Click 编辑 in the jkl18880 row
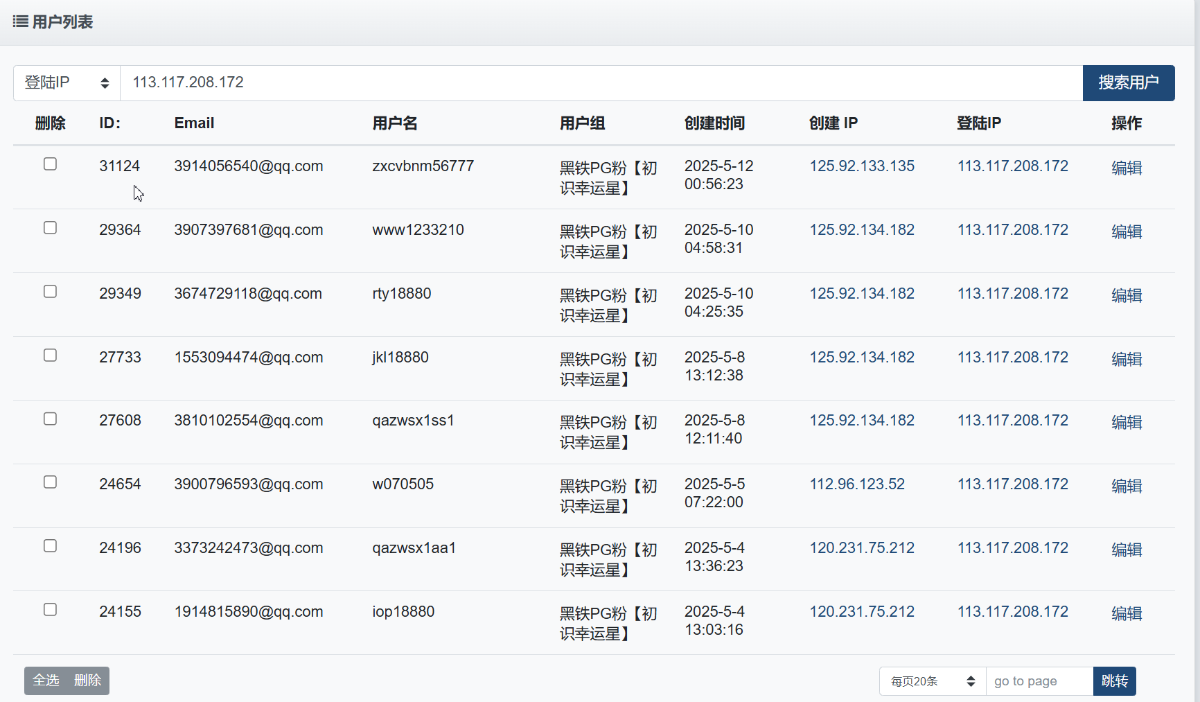 click(x=1127, y=359)
